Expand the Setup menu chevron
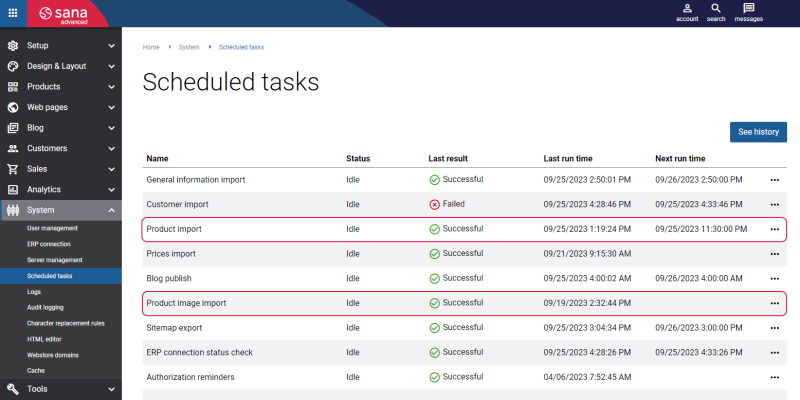 pos(112,46)
